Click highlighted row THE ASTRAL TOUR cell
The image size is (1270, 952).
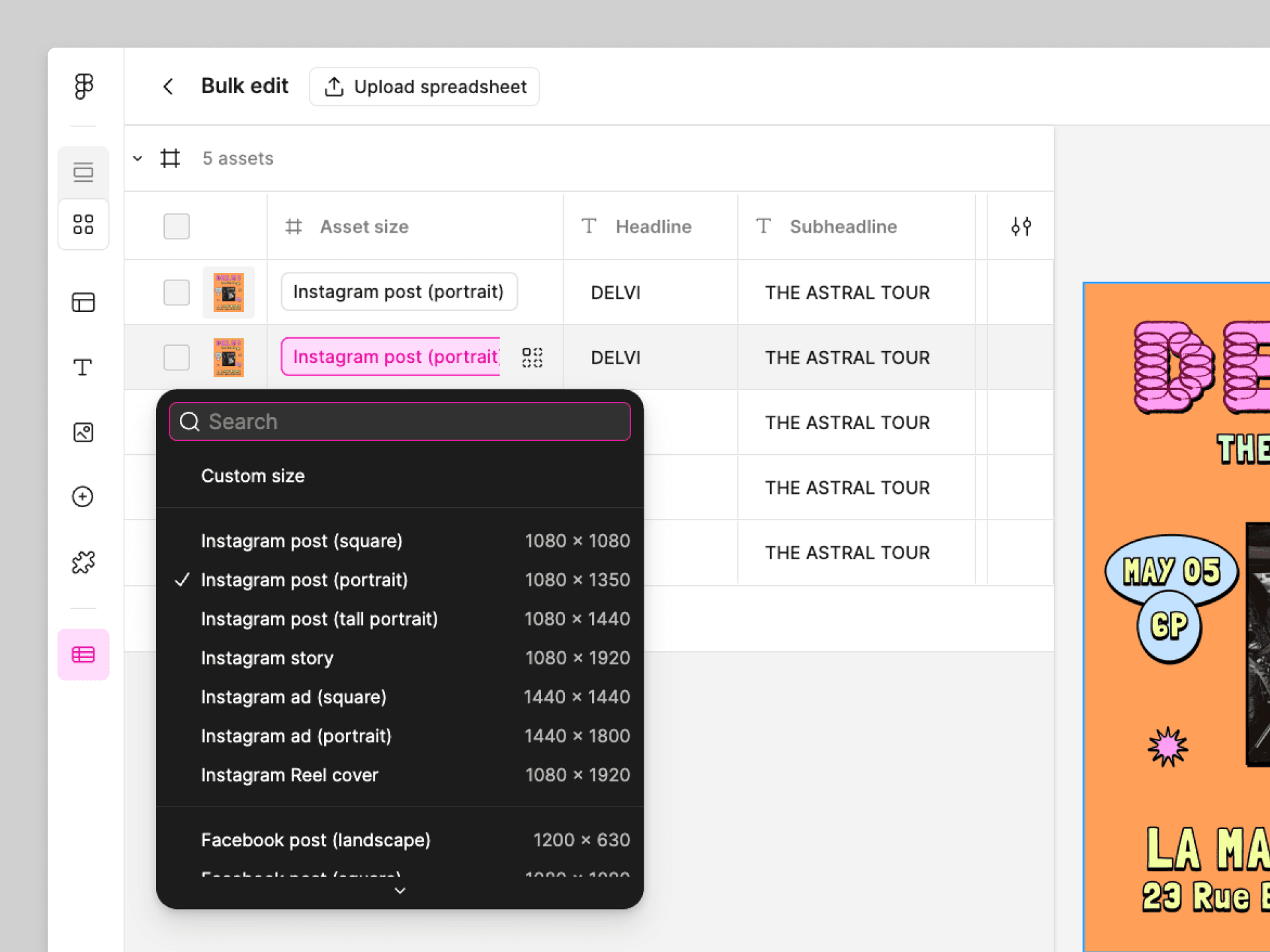coord(857,358)
